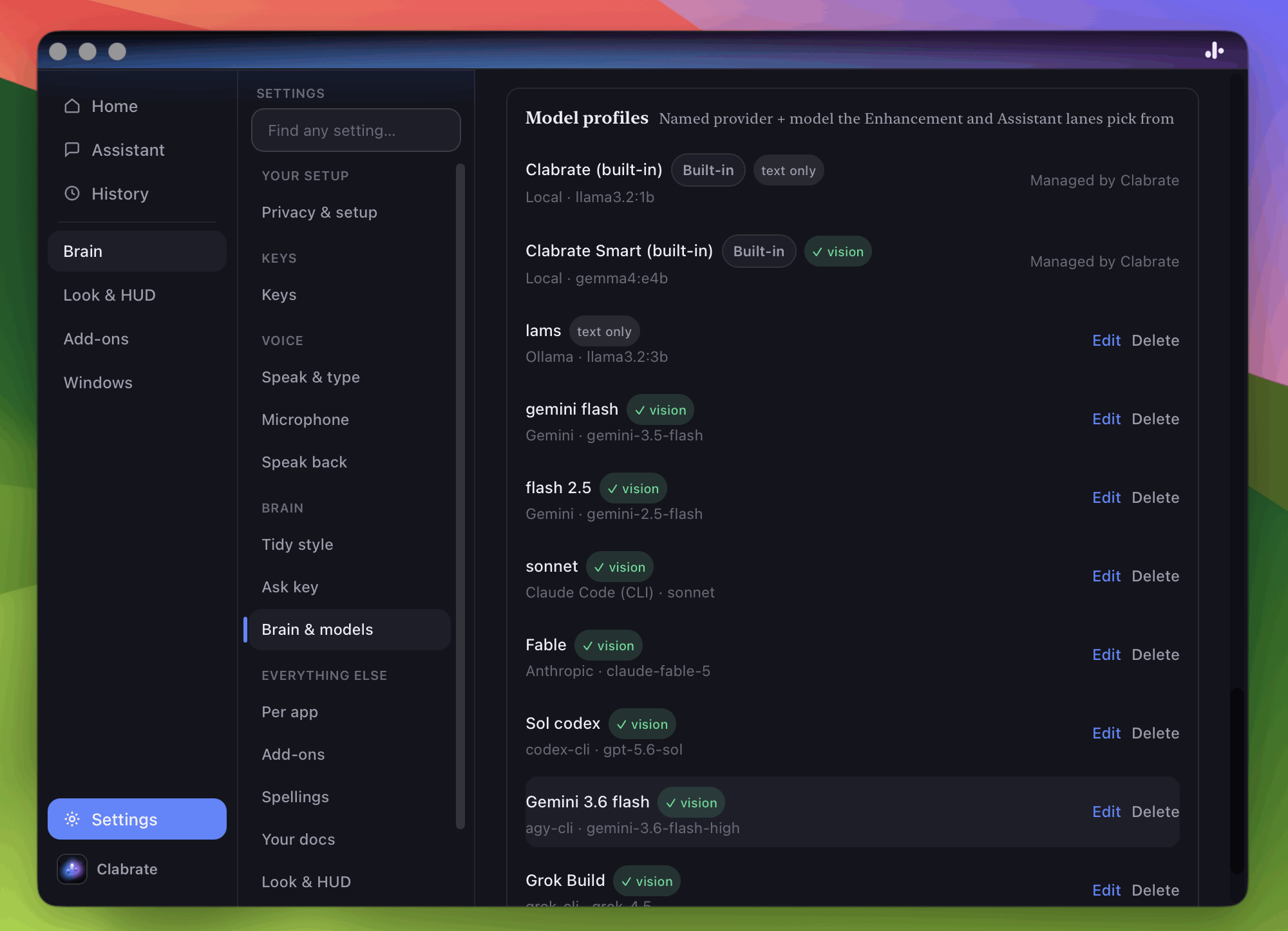This screenshot has height=931, width=1288.
Task: Delete the Gemini 3.6 flash profile
Action: click(1155, 812)
